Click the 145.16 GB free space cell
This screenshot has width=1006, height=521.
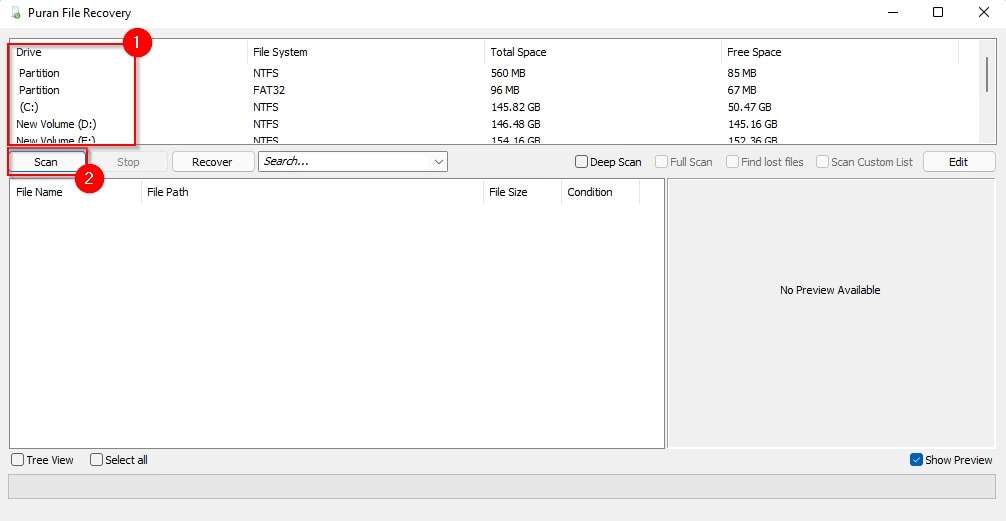[x=753, y=124]
